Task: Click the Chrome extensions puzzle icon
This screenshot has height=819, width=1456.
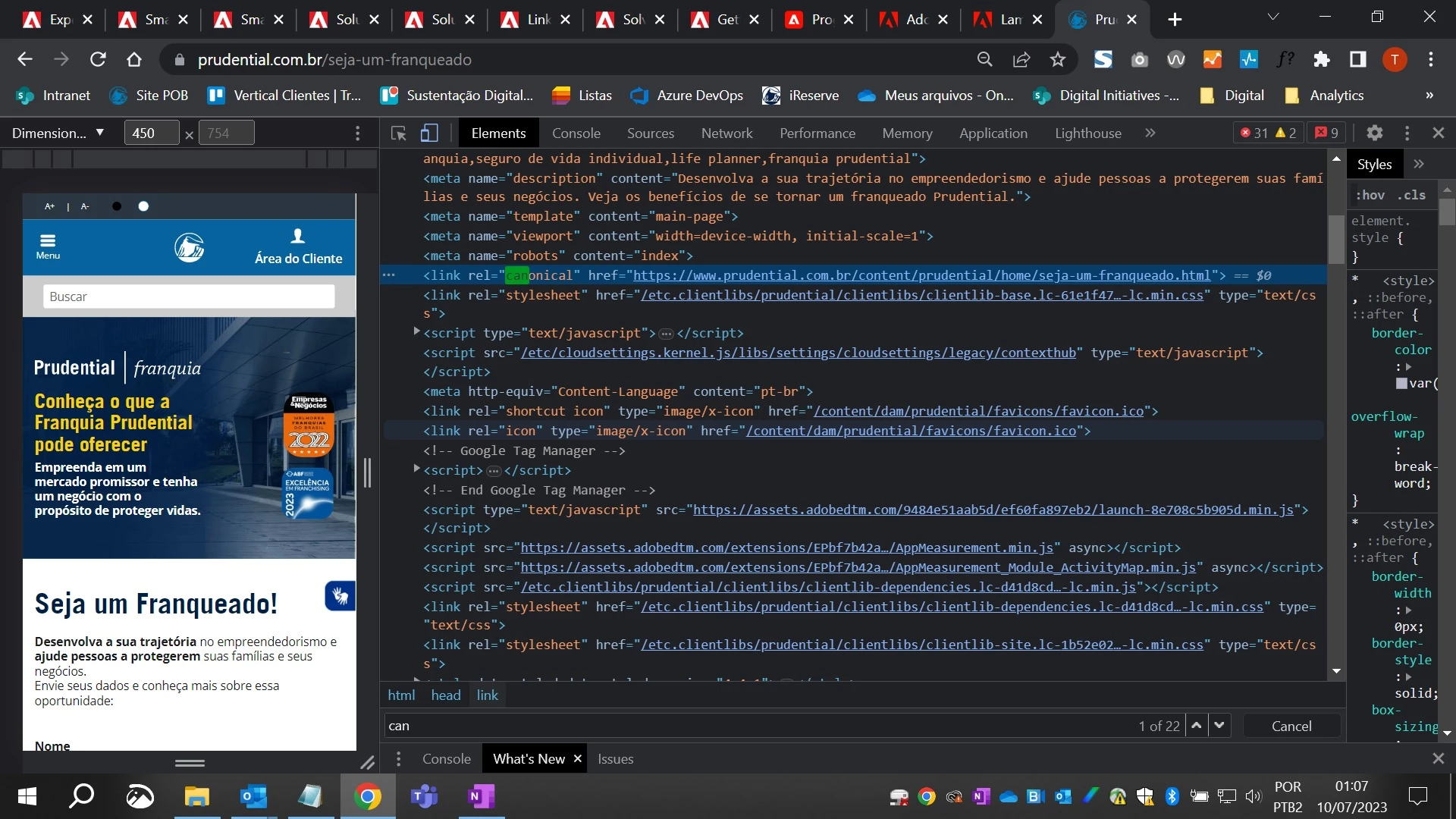Action: pos(1322,59)
